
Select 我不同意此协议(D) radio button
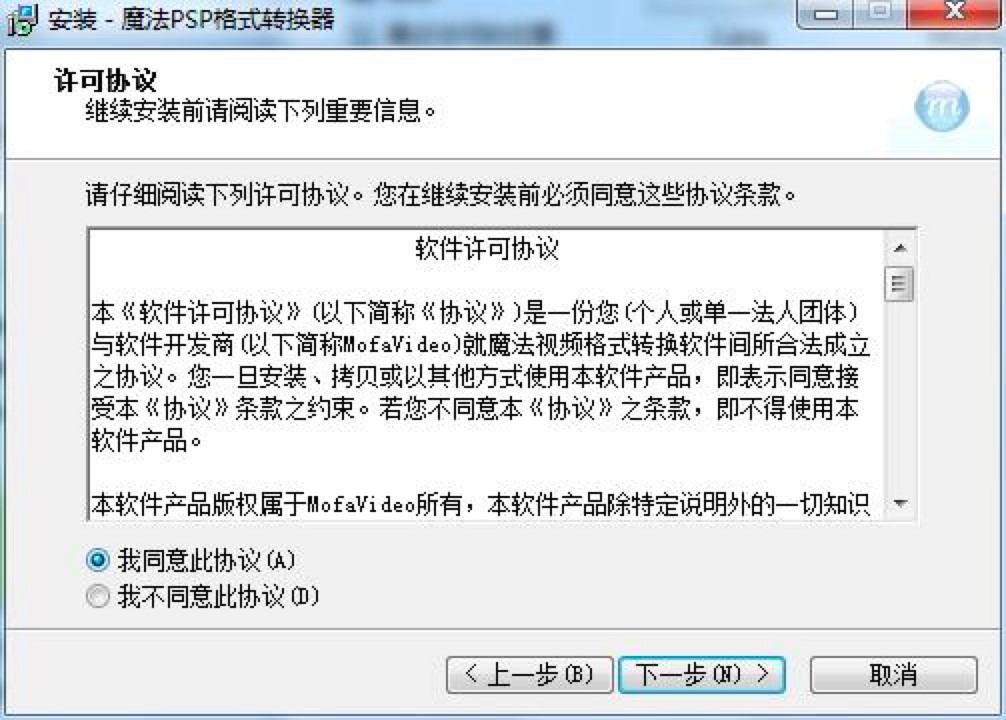(x=98, y=596)
